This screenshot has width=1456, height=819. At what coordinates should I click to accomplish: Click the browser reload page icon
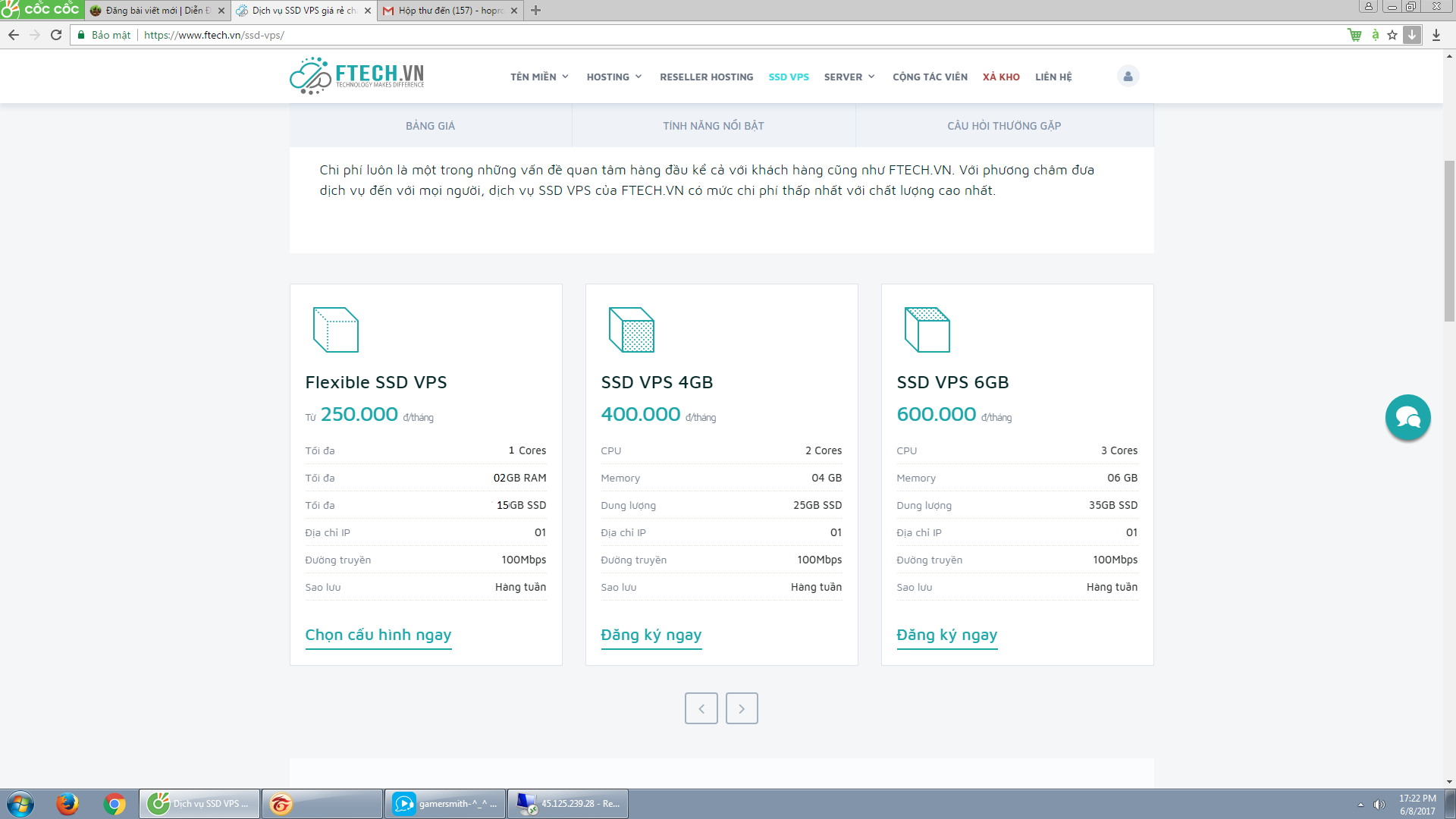point(56,35)
